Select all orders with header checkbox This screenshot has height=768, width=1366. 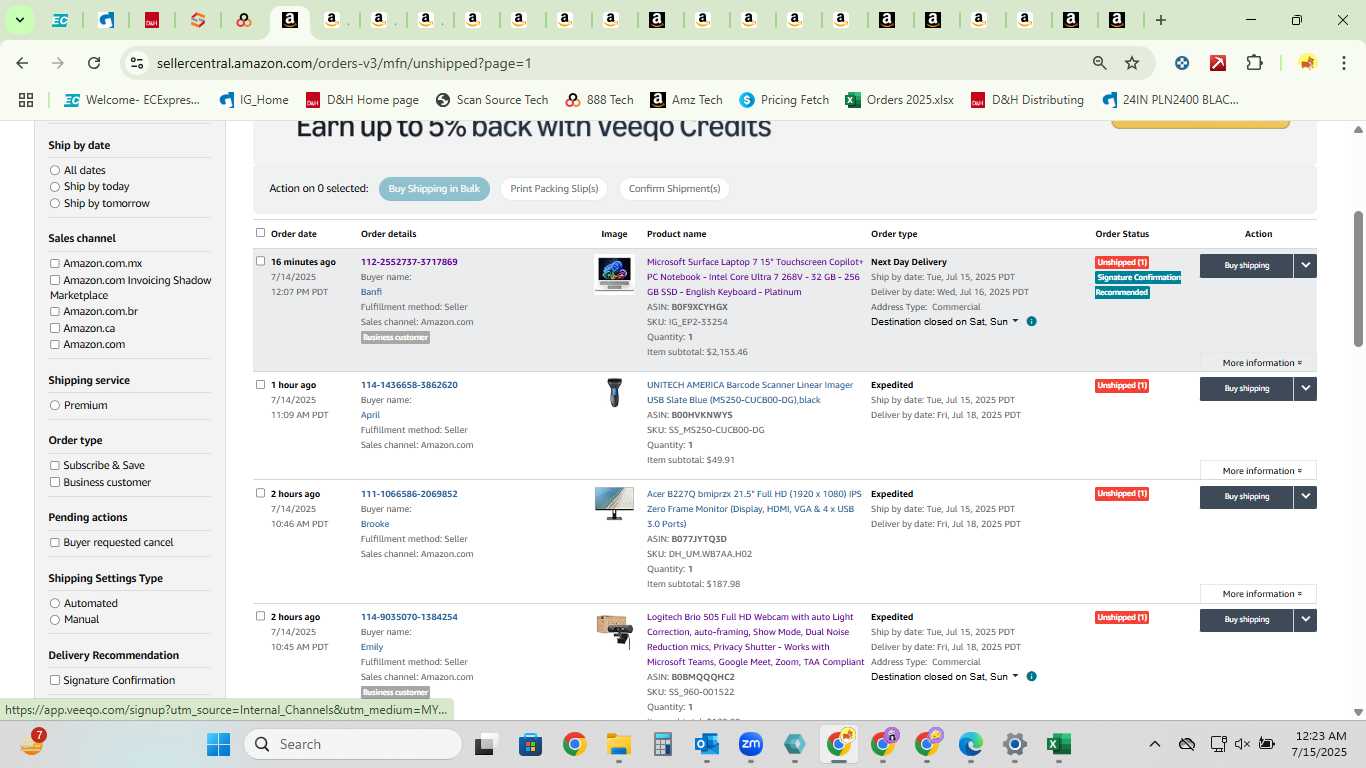click(x=261, y=233)
